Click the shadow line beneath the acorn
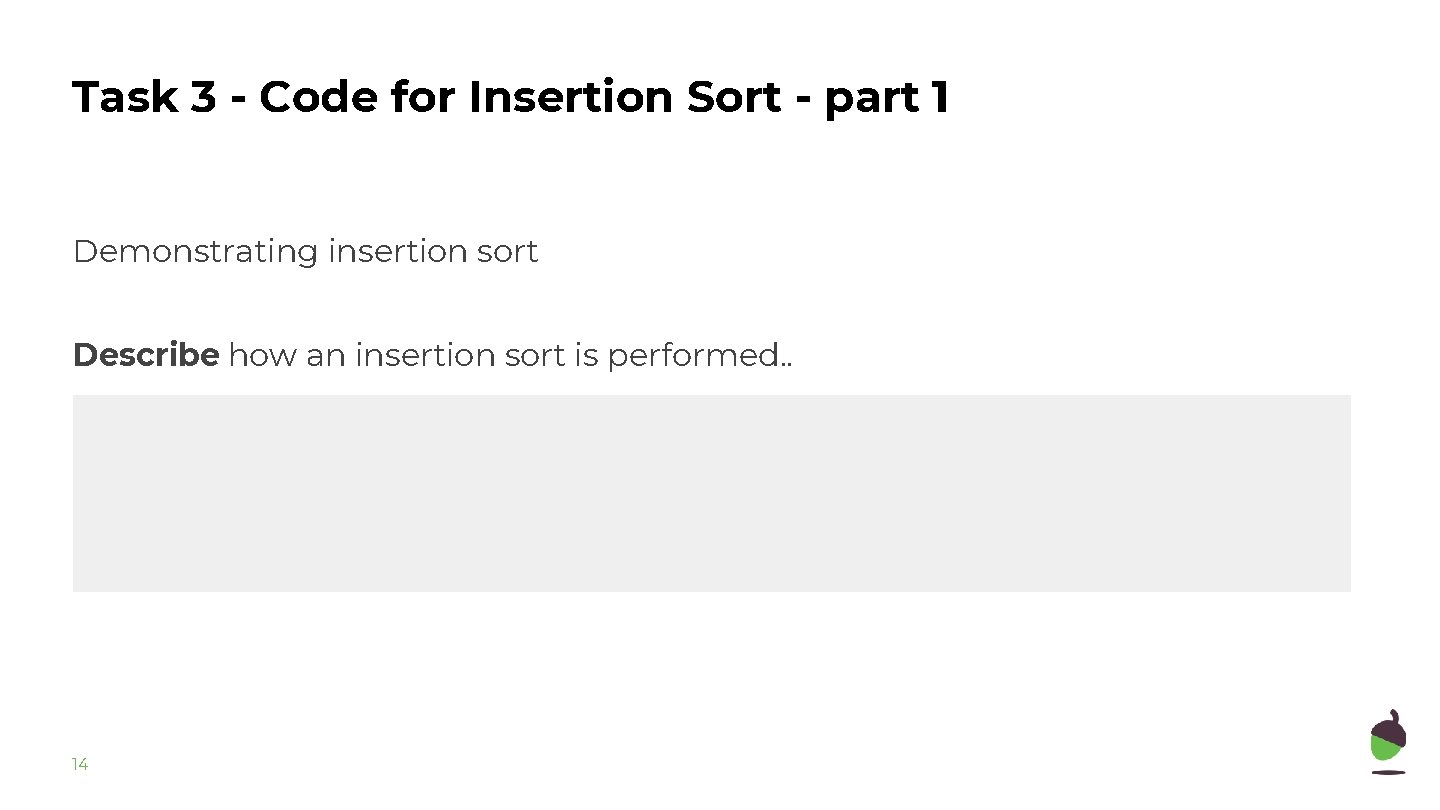Screen dimensions: 1440x810 click(1388, 772)
